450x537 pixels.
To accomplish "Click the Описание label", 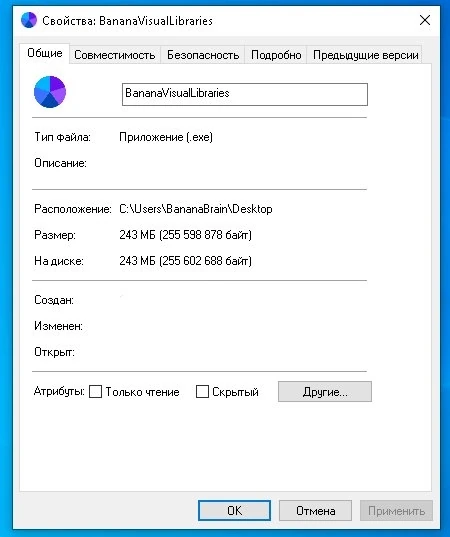I will tap(61, 163).
